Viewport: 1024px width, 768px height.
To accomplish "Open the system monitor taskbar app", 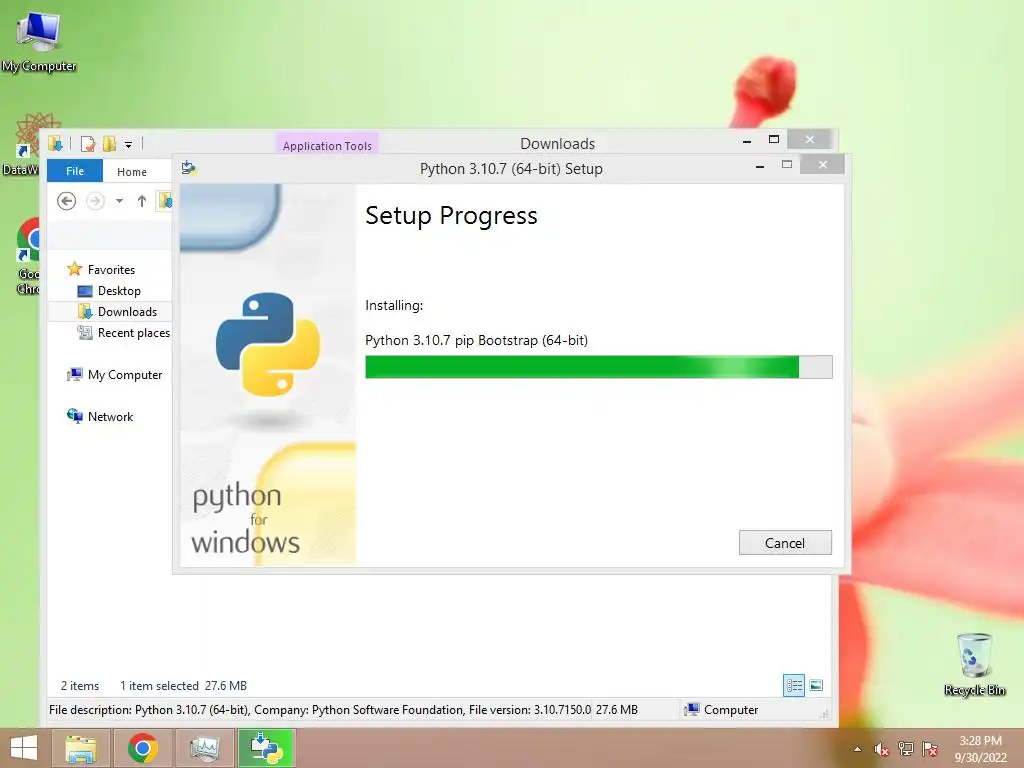I will [x=204, y=748].
